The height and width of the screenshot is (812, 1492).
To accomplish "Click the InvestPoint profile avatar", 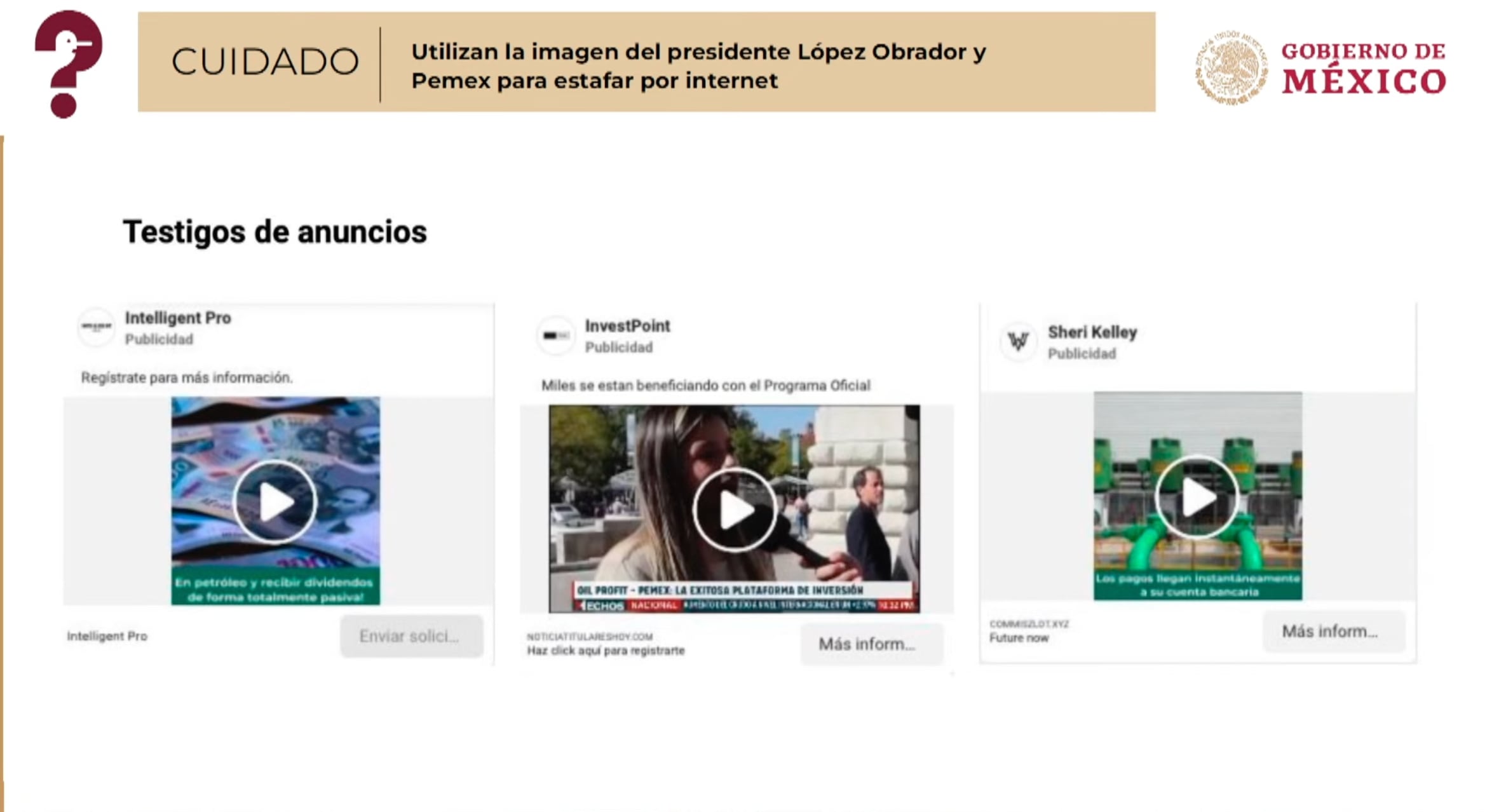I will [556, 335].
